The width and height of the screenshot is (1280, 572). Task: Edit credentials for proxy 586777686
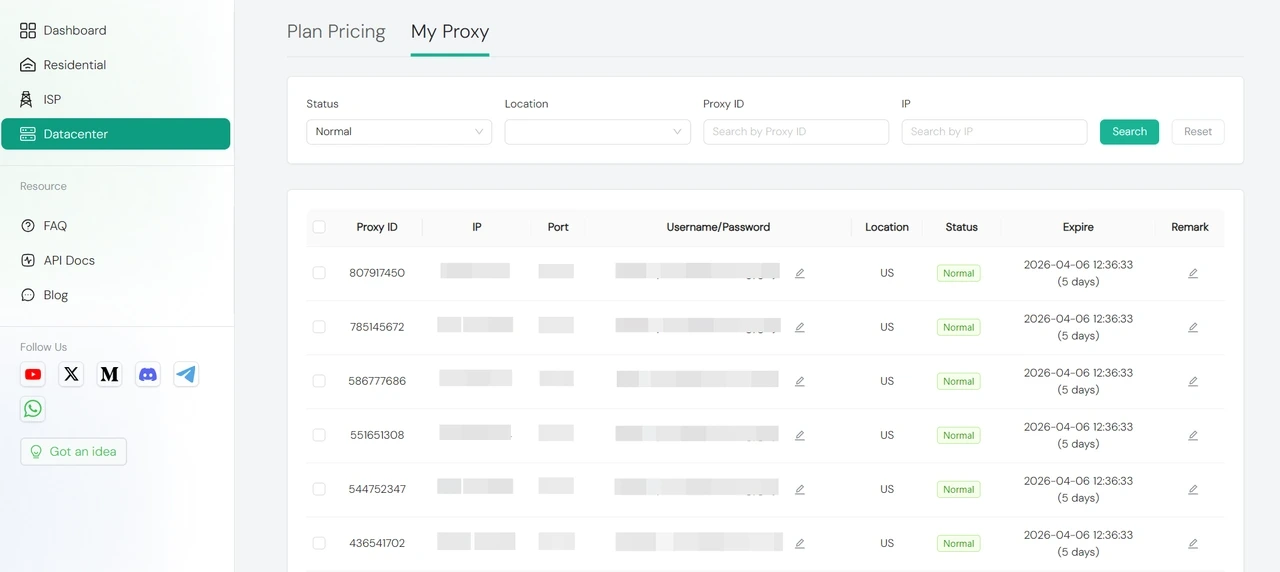[799, 381]
